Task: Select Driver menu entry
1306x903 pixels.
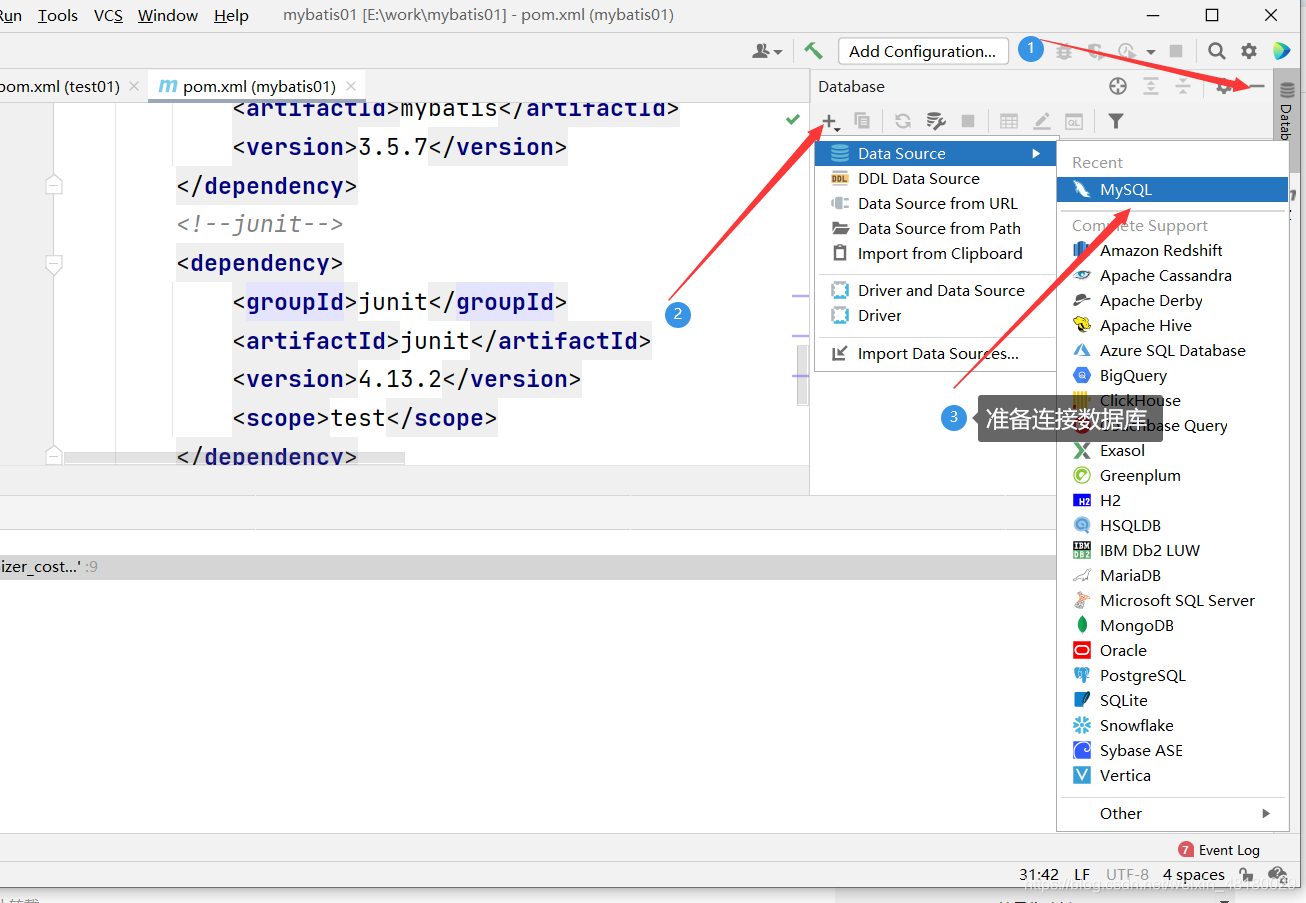Action: point(936,315)
